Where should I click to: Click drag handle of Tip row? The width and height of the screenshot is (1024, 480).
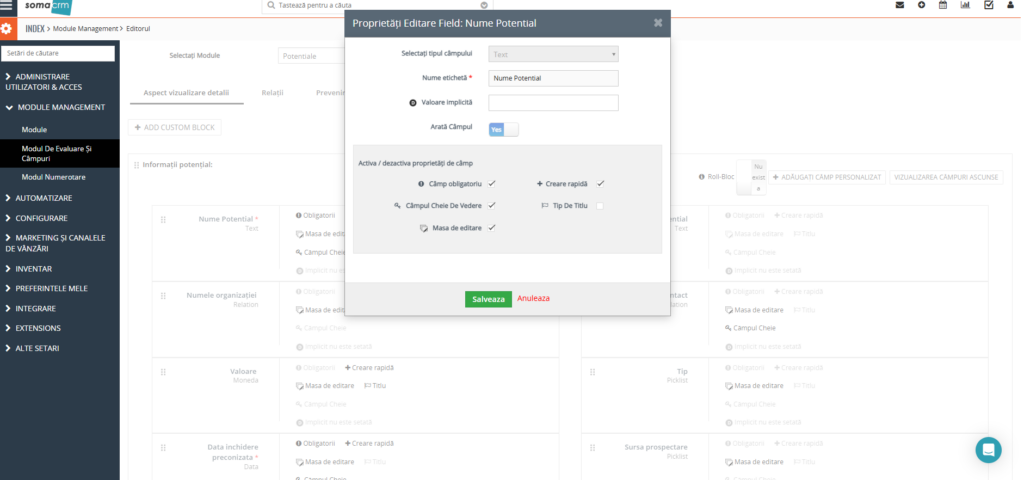coord(592,372)
